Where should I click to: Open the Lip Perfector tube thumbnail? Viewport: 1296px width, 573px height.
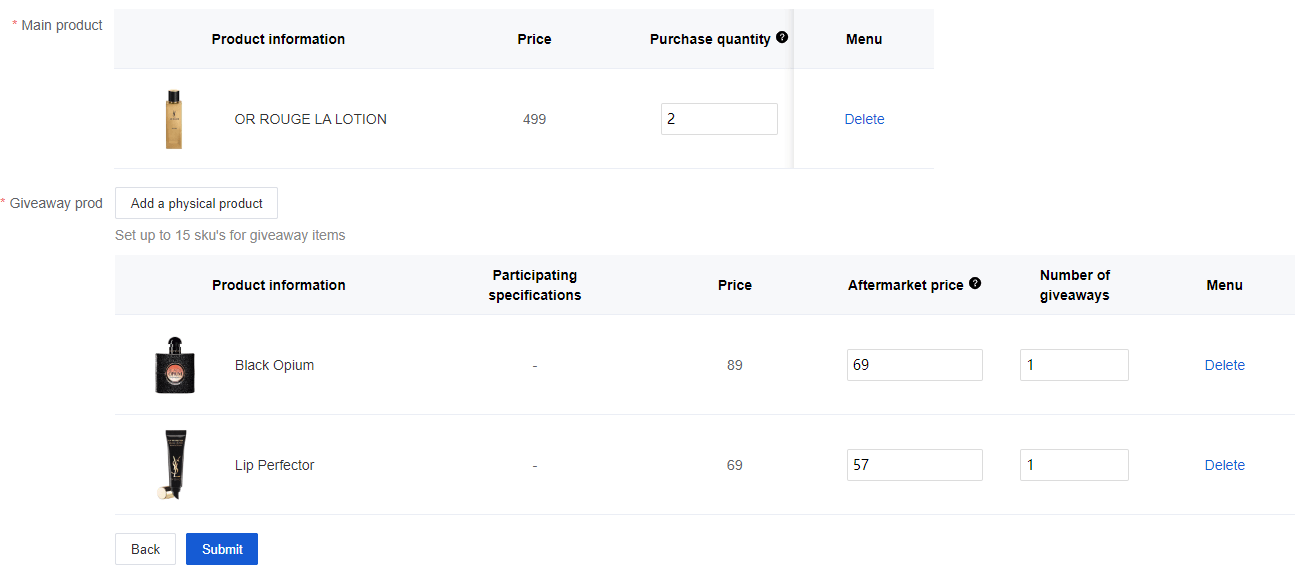(172, 465)
